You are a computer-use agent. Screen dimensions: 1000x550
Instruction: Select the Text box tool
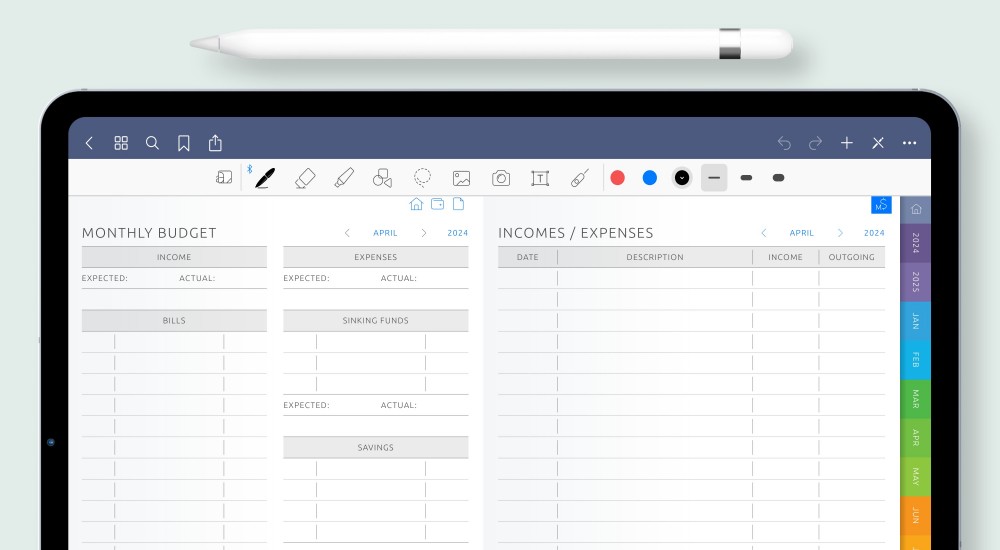pos(540,178)
